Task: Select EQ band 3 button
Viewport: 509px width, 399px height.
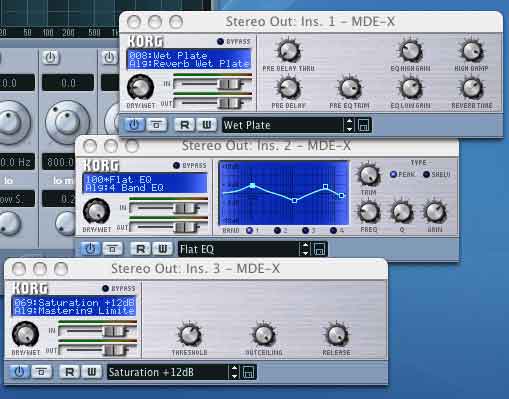Action: [305, 230]
